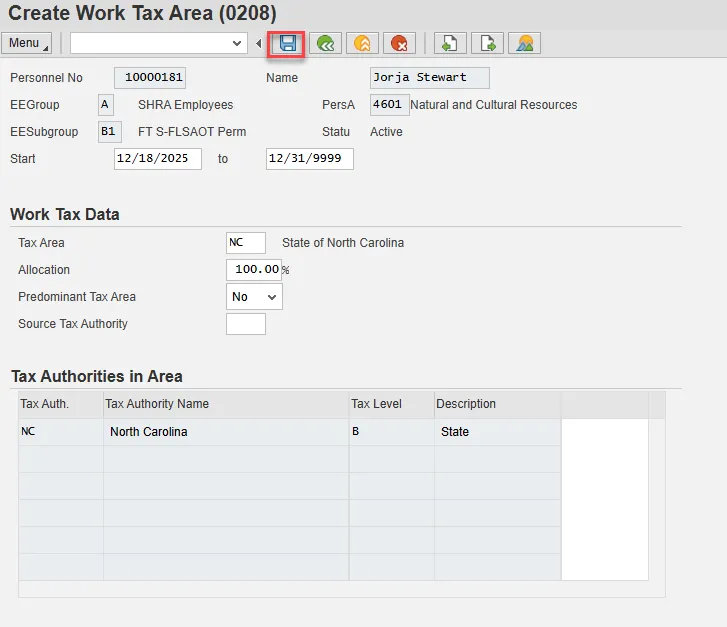Click the Tax Authority Name column header

tap(225, 404)
